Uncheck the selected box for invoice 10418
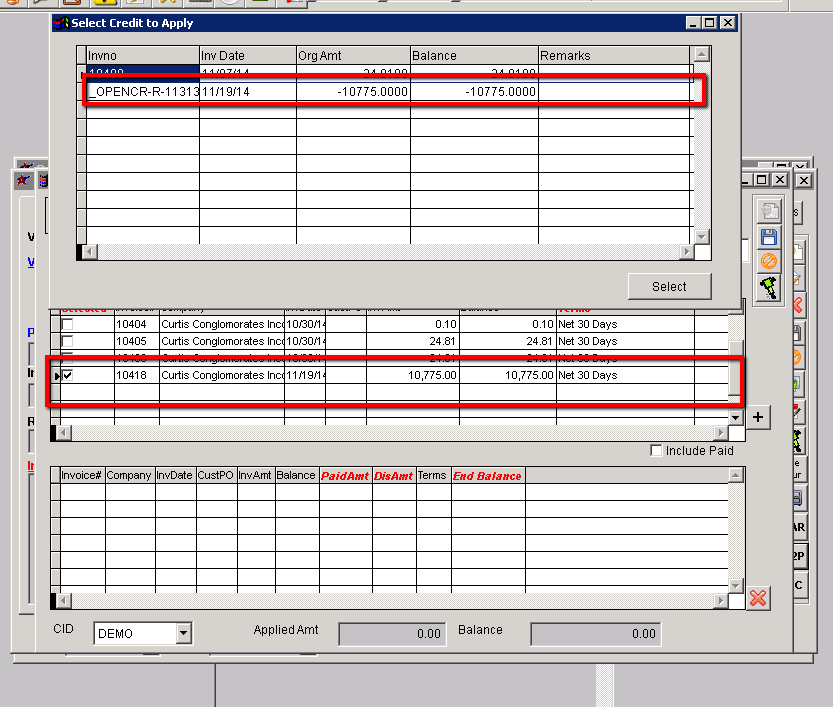 pyautogui.click(x=68, y=375)
